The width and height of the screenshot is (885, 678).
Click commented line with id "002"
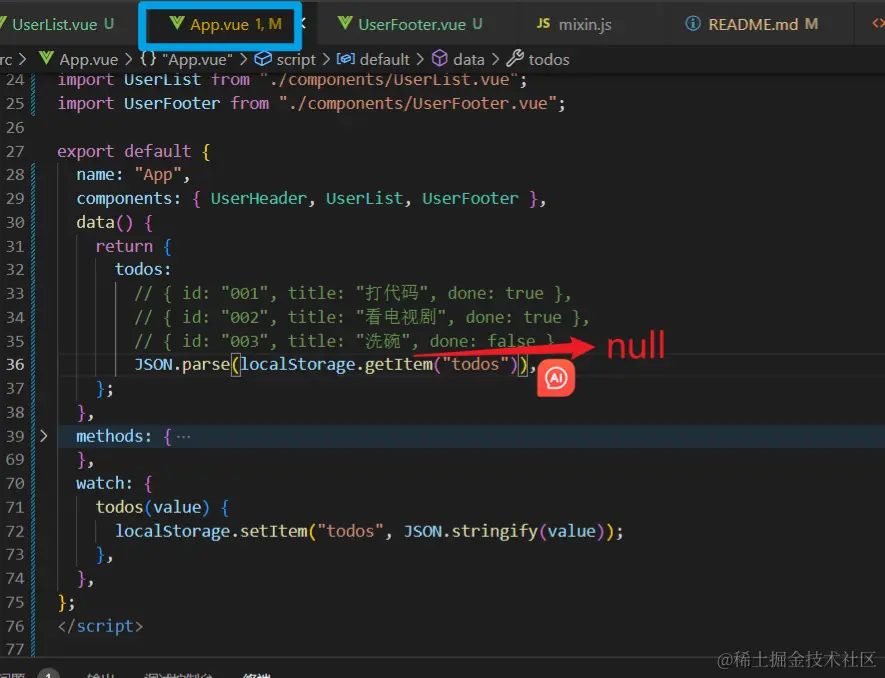[x=362, y=317]
